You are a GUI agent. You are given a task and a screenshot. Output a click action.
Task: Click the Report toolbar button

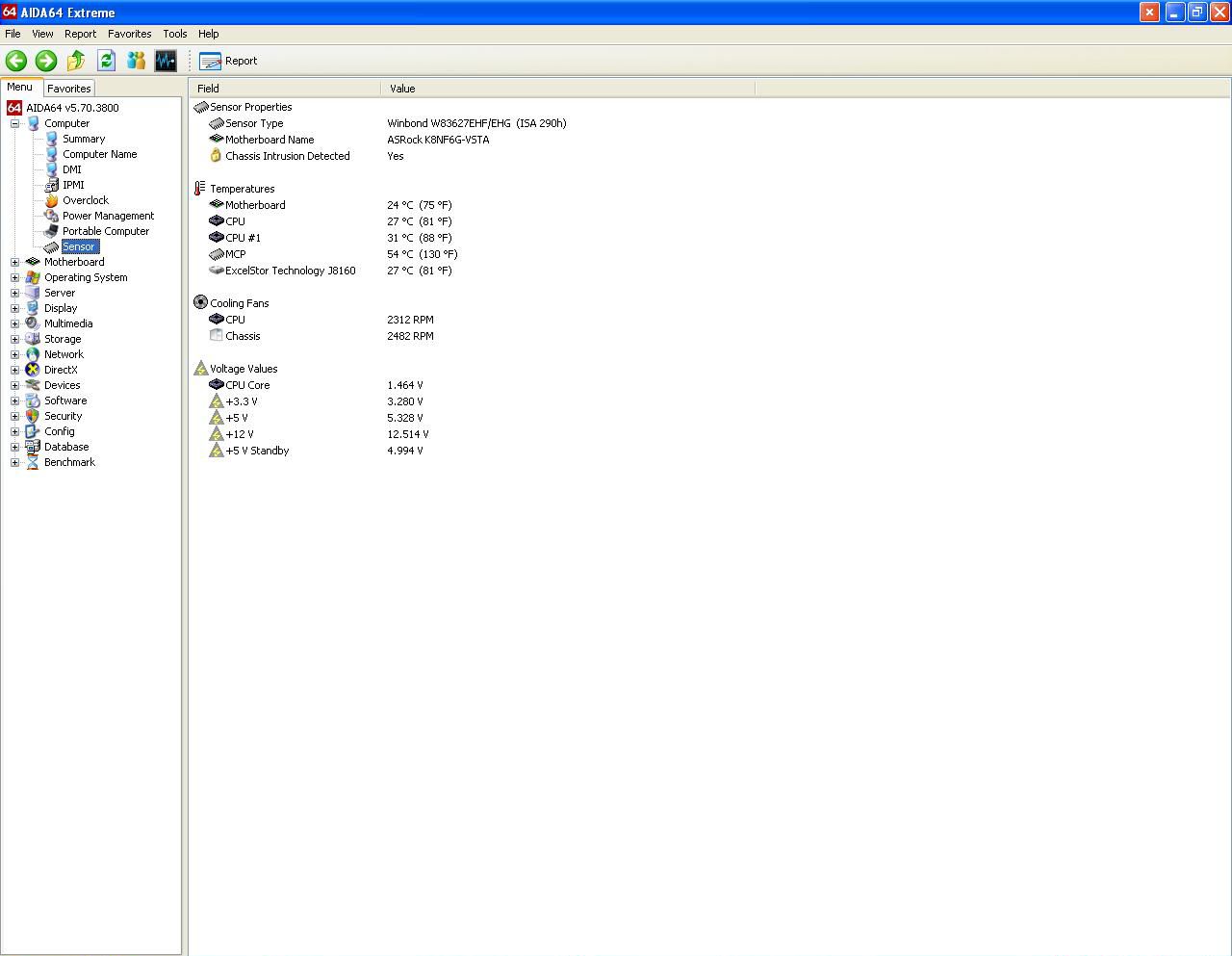tap(228, 61)
